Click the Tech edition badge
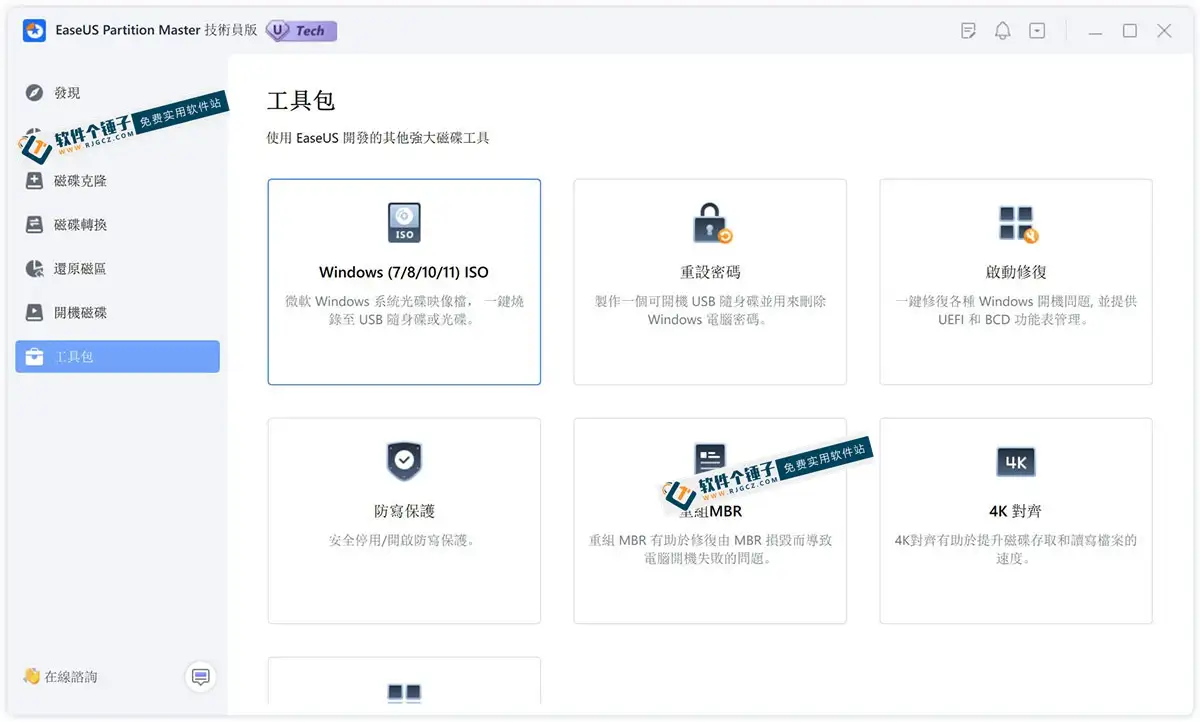 tap(302, 31)
